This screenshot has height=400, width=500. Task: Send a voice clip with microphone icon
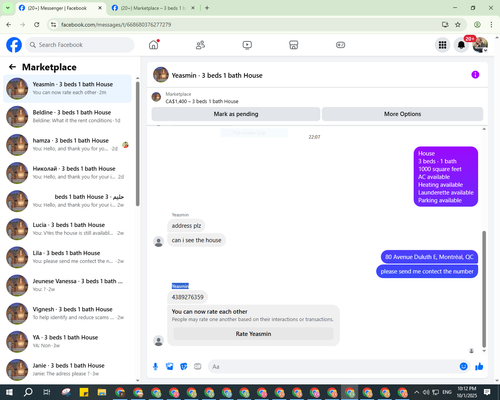155,367
